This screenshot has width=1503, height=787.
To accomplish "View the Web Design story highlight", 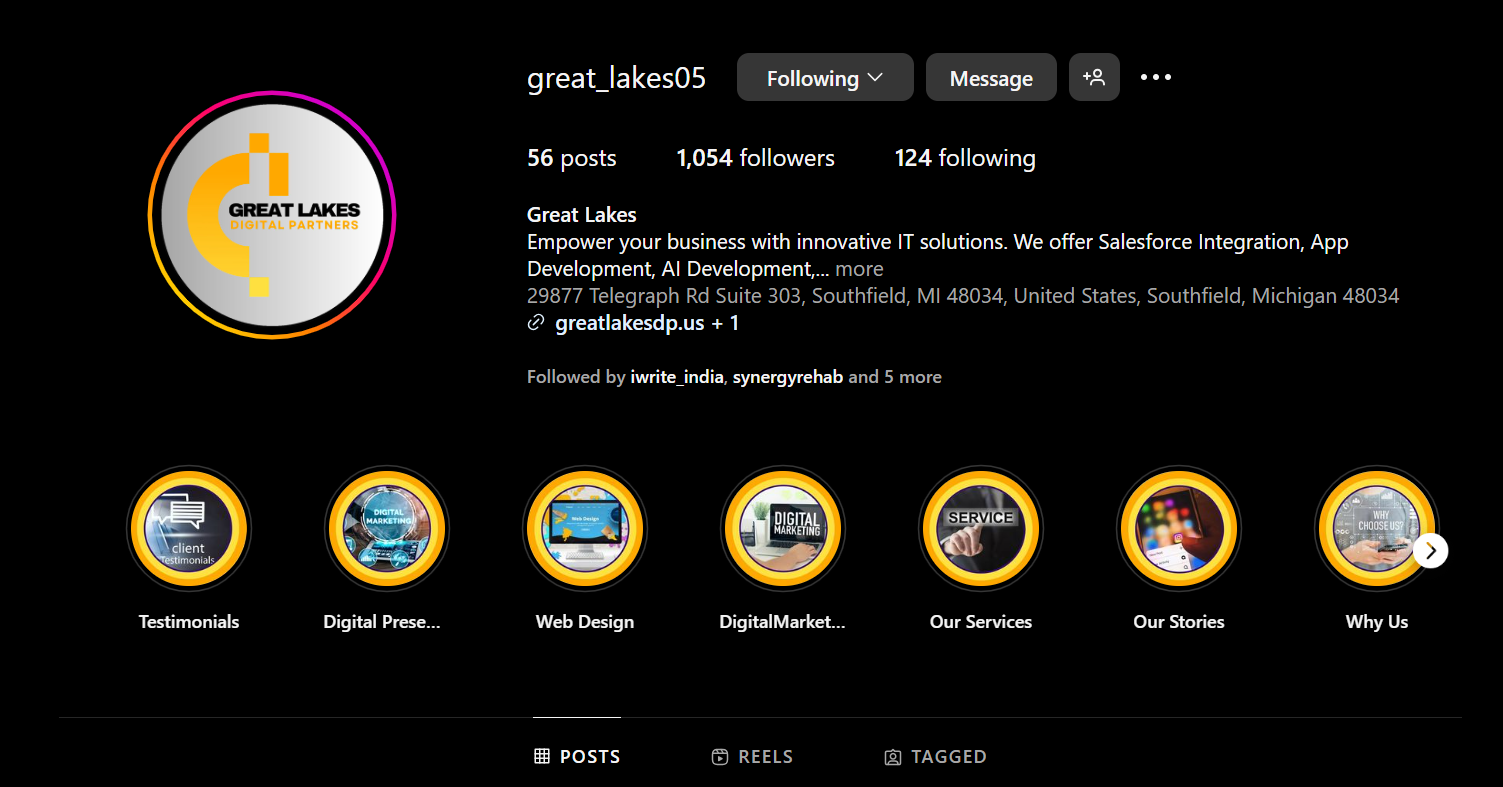I will [585, 528].
